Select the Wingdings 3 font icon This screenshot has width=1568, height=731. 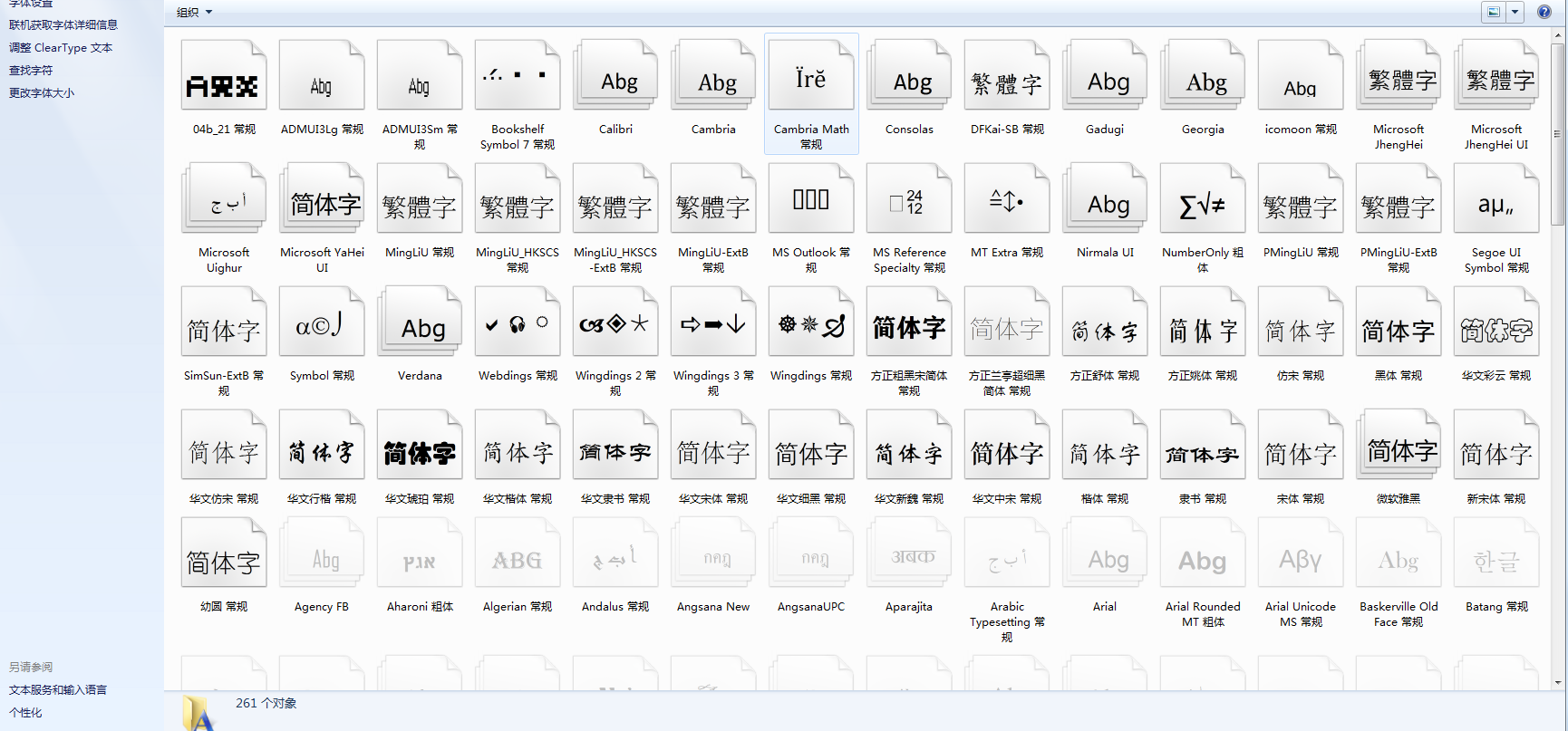pyautogui.click(x=713, y=322)
